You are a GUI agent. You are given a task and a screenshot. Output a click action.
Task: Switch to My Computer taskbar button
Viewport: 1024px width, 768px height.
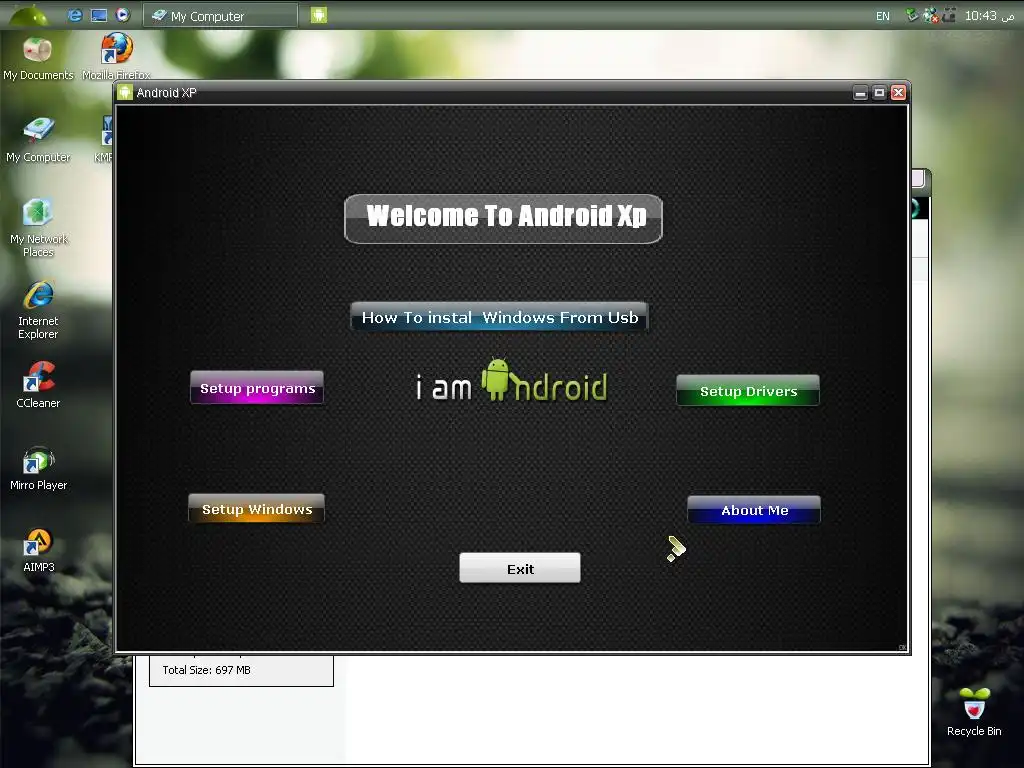pos(221,16)
